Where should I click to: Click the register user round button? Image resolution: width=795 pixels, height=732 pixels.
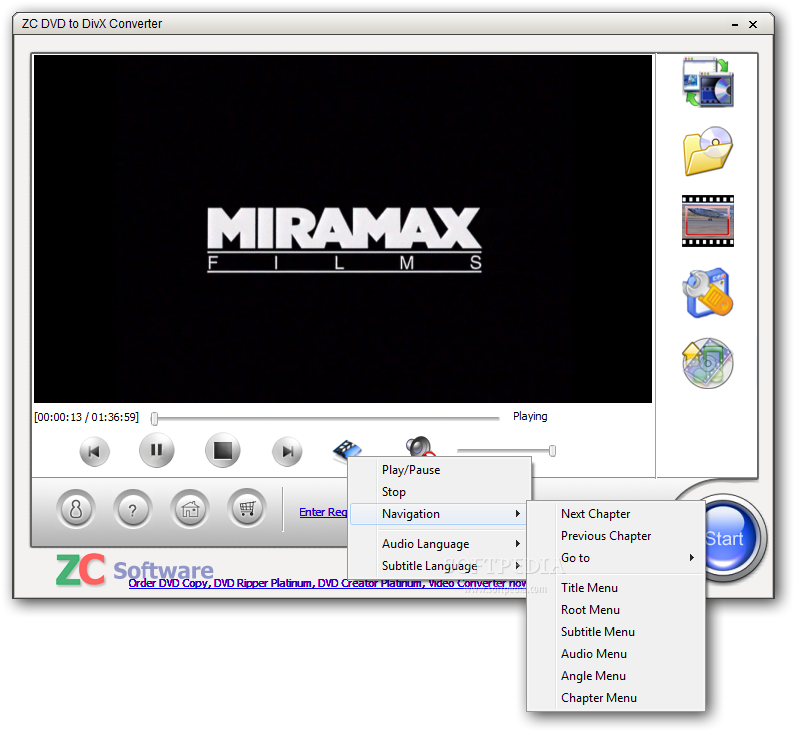76,509
